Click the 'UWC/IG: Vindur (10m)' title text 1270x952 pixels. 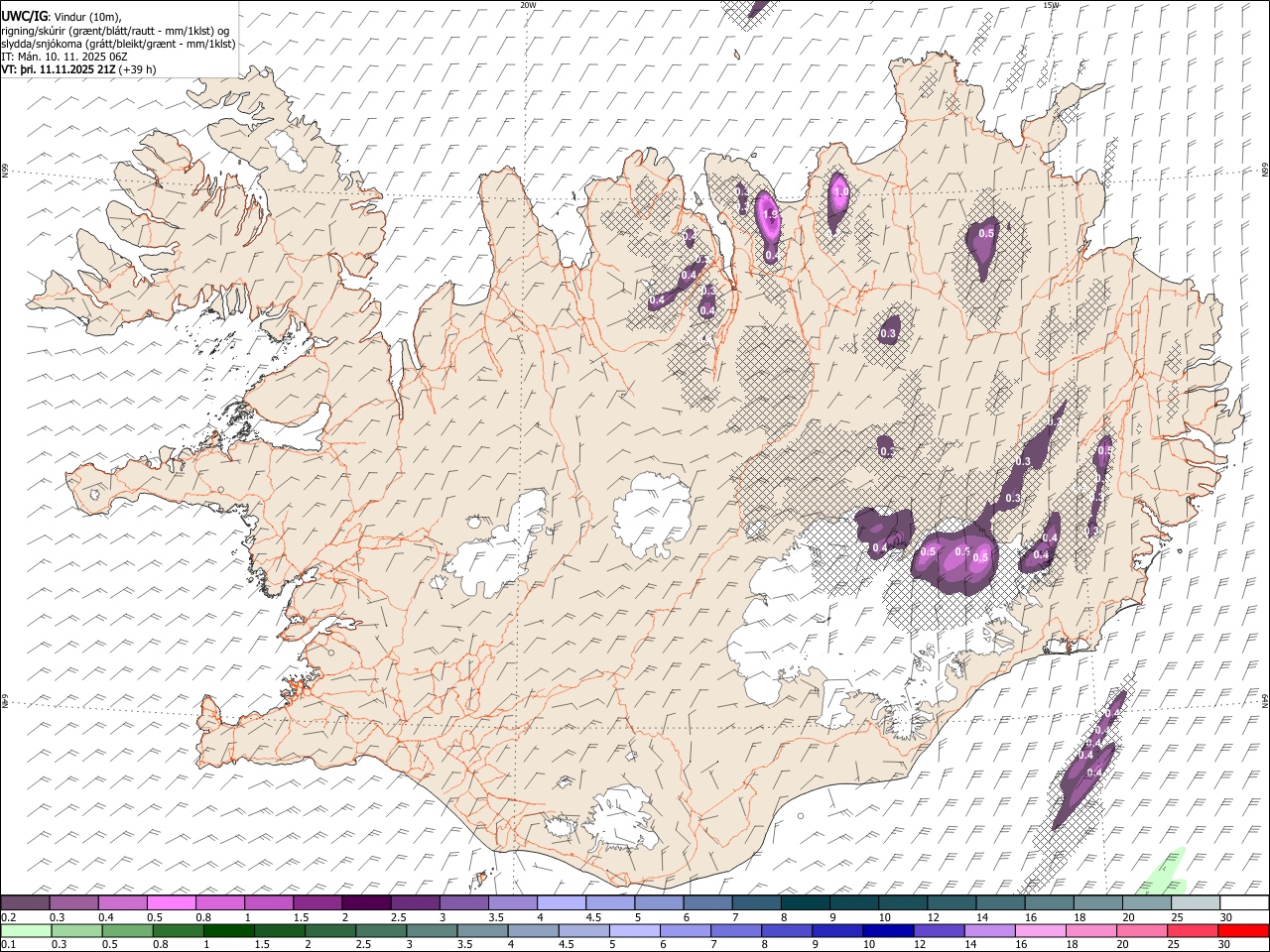click(61, 15)
